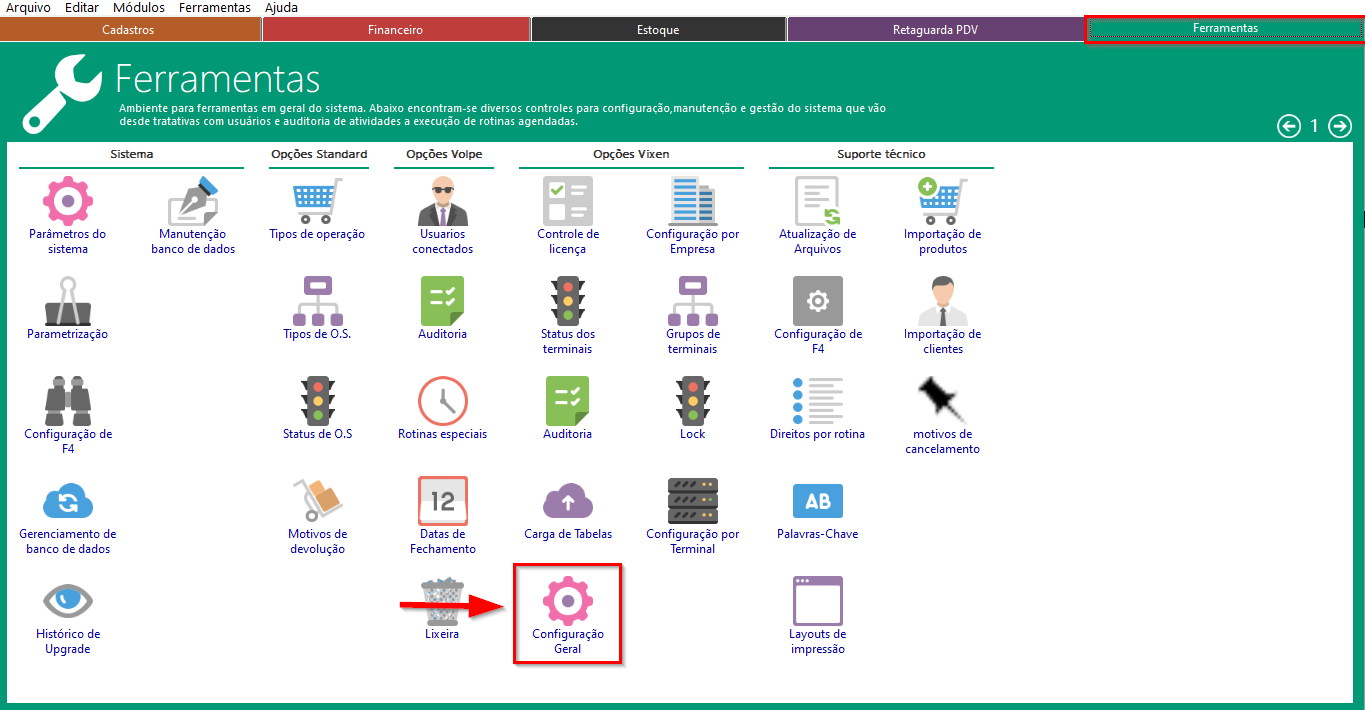Open Palavras-Chave icon
The width and height of the screenshot is (1365, 710).
(x=817, y=501)
